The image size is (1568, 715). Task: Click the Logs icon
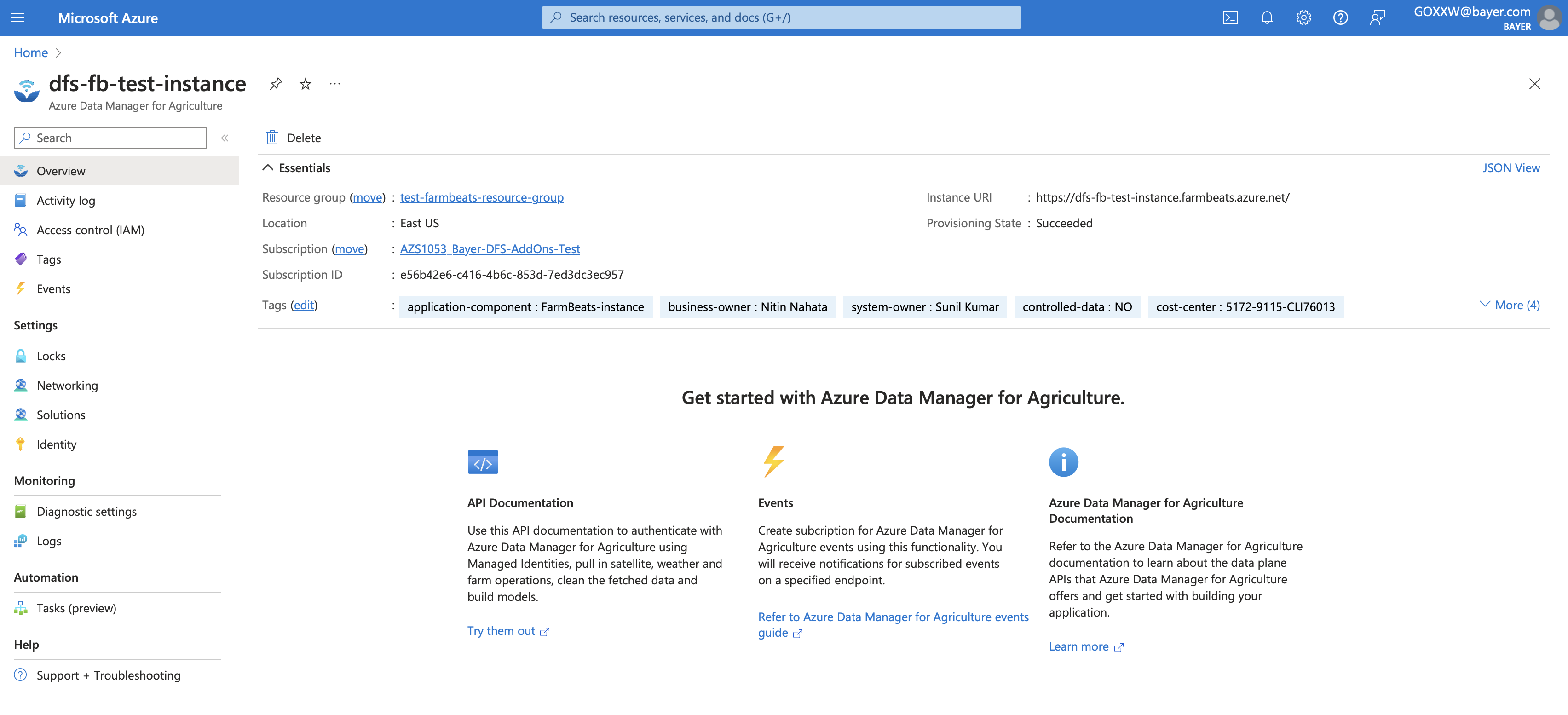pyautogui.click(x=21, y=541)
